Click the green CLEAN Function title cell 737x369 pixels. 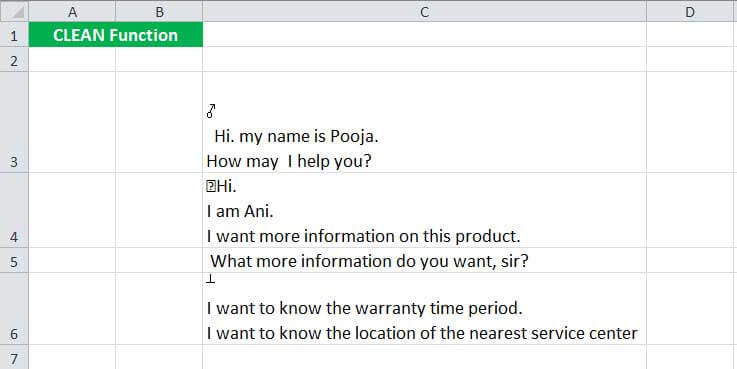pos(116,34)
